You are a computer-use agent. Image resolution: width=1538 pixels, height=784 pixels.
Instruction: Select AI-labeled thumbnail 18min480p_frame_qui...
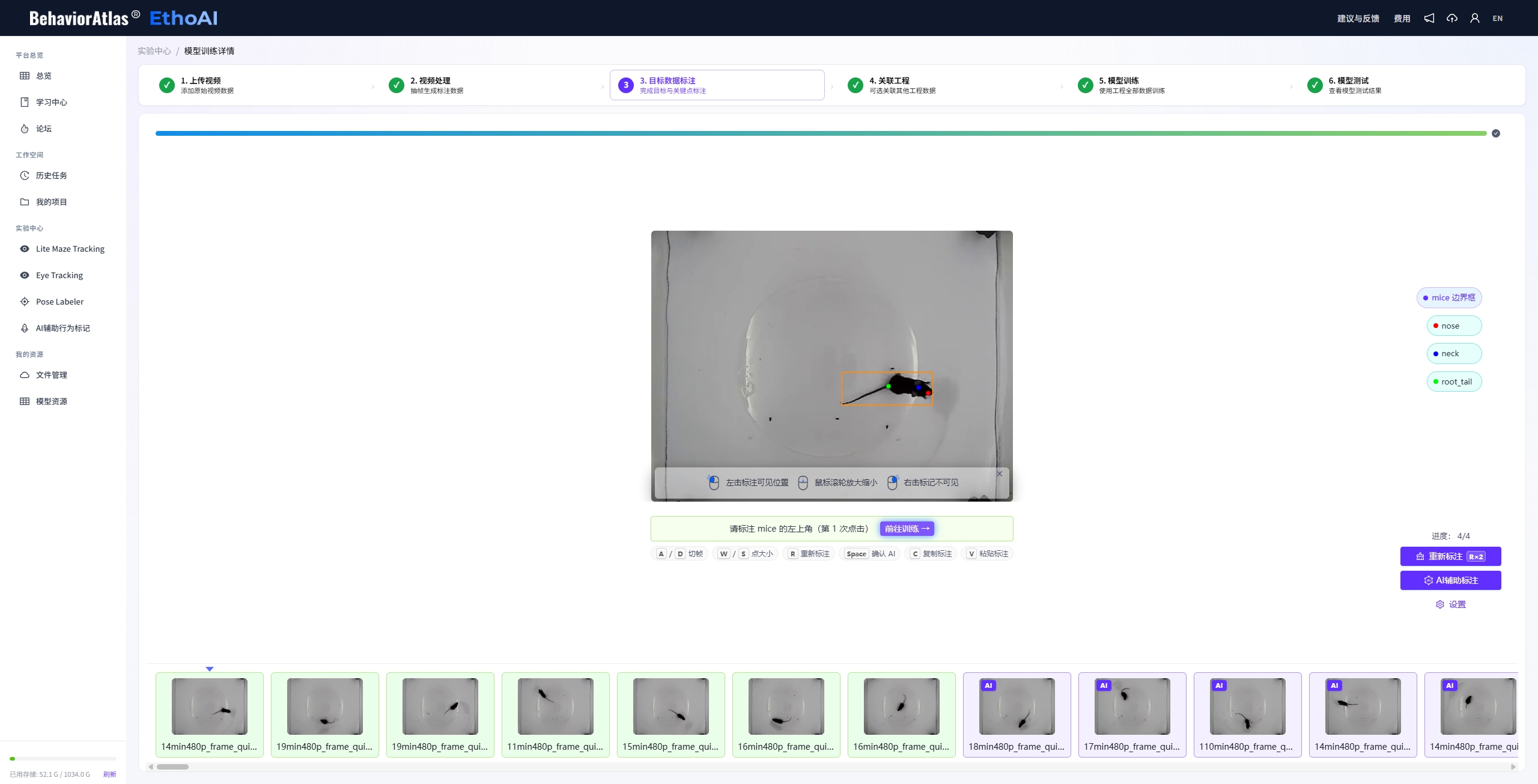coord(1017,715)
